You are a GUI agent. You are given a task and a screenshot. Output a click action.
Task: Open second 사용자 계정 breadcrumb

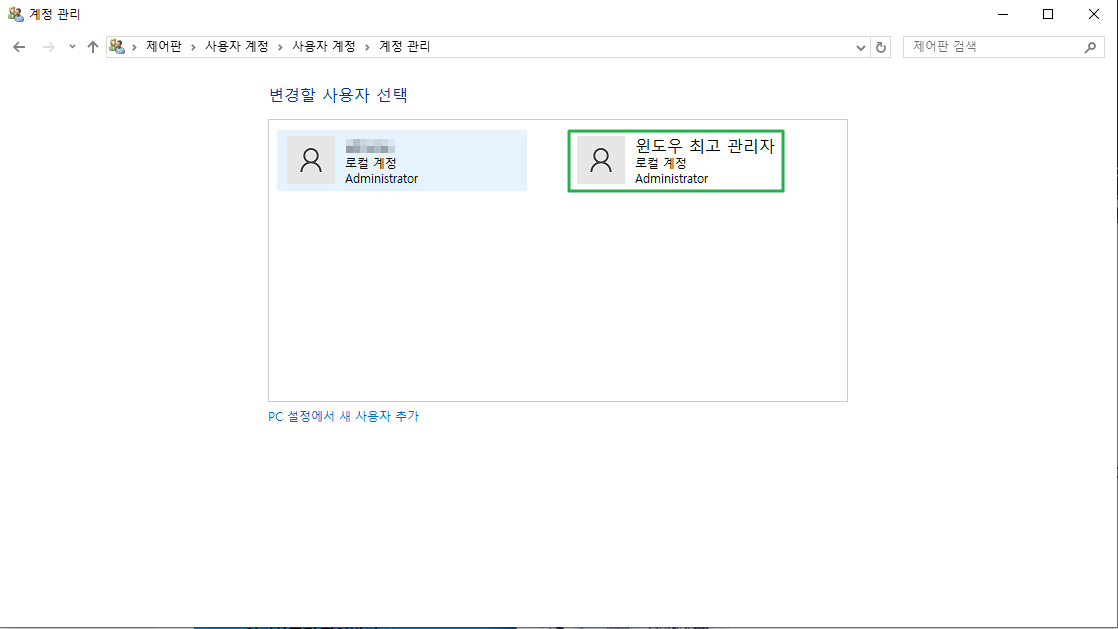[x=324, y=46]
